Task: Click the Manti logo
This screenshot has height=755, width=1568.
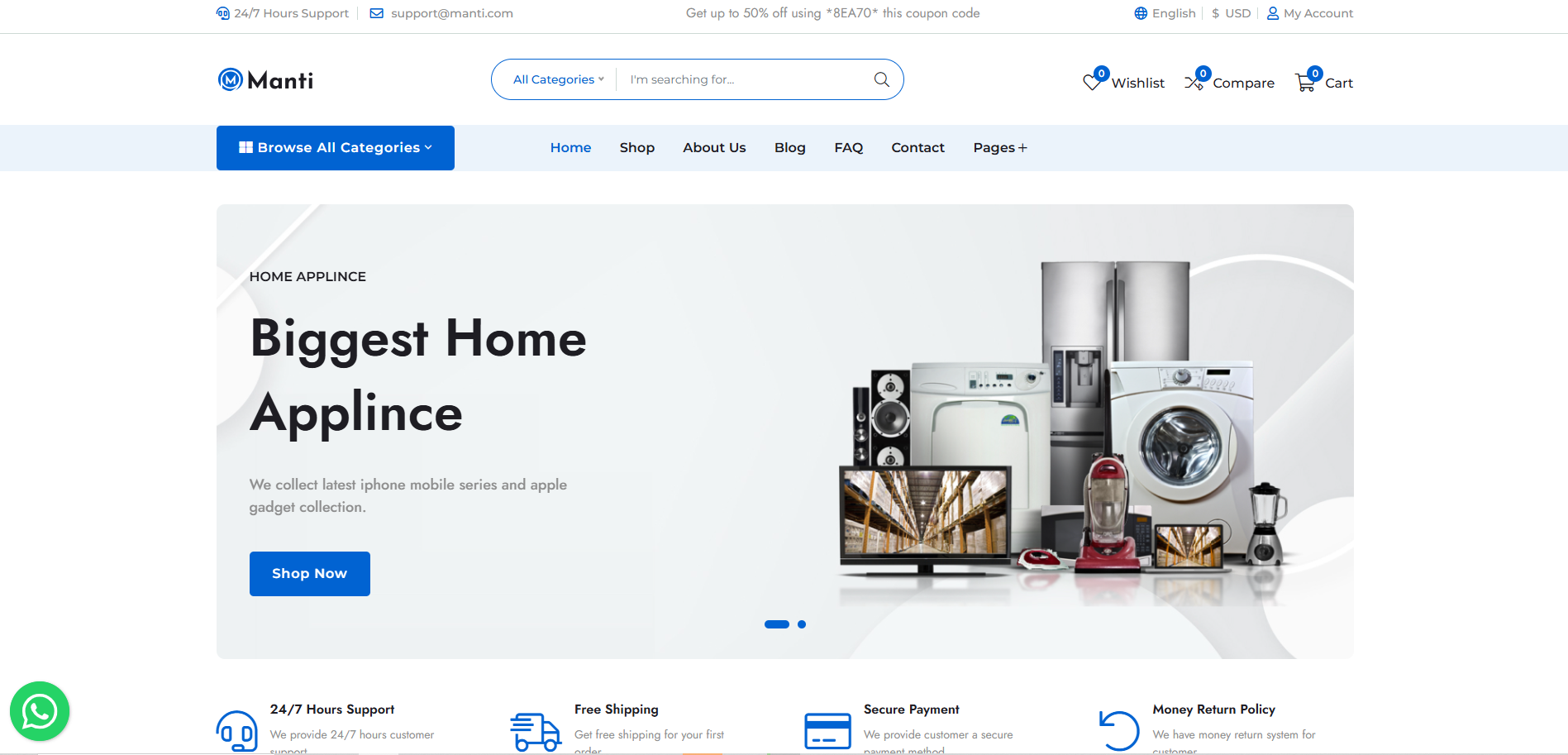Action: 265,80
